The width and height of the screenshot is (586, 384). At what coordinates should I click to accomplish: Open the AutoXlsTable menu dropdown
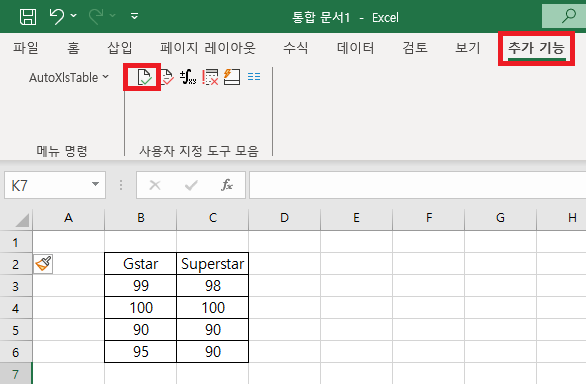click(x=69, y=77)
